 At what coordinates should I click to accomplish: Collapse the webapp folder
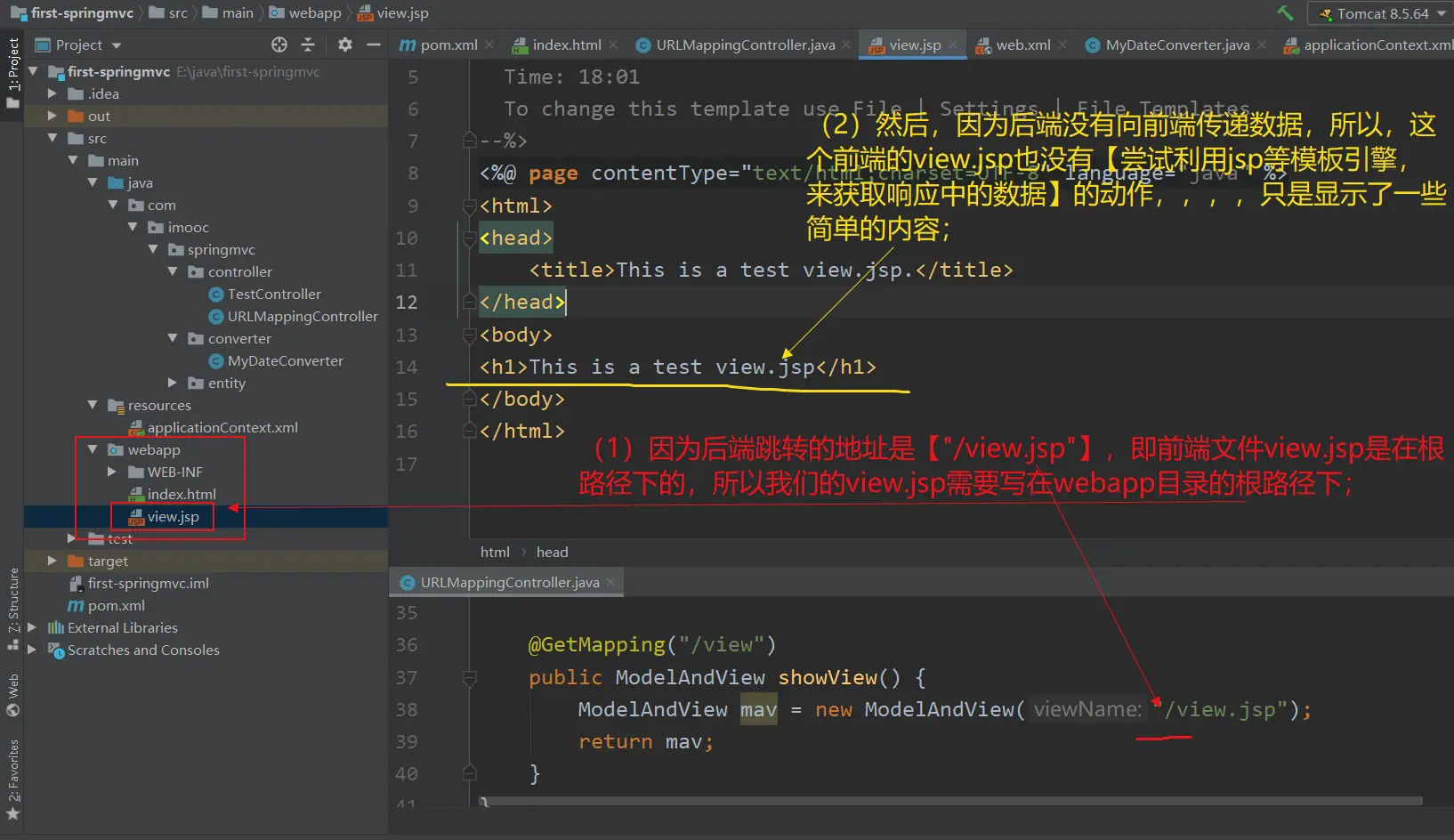coord(93,449)
